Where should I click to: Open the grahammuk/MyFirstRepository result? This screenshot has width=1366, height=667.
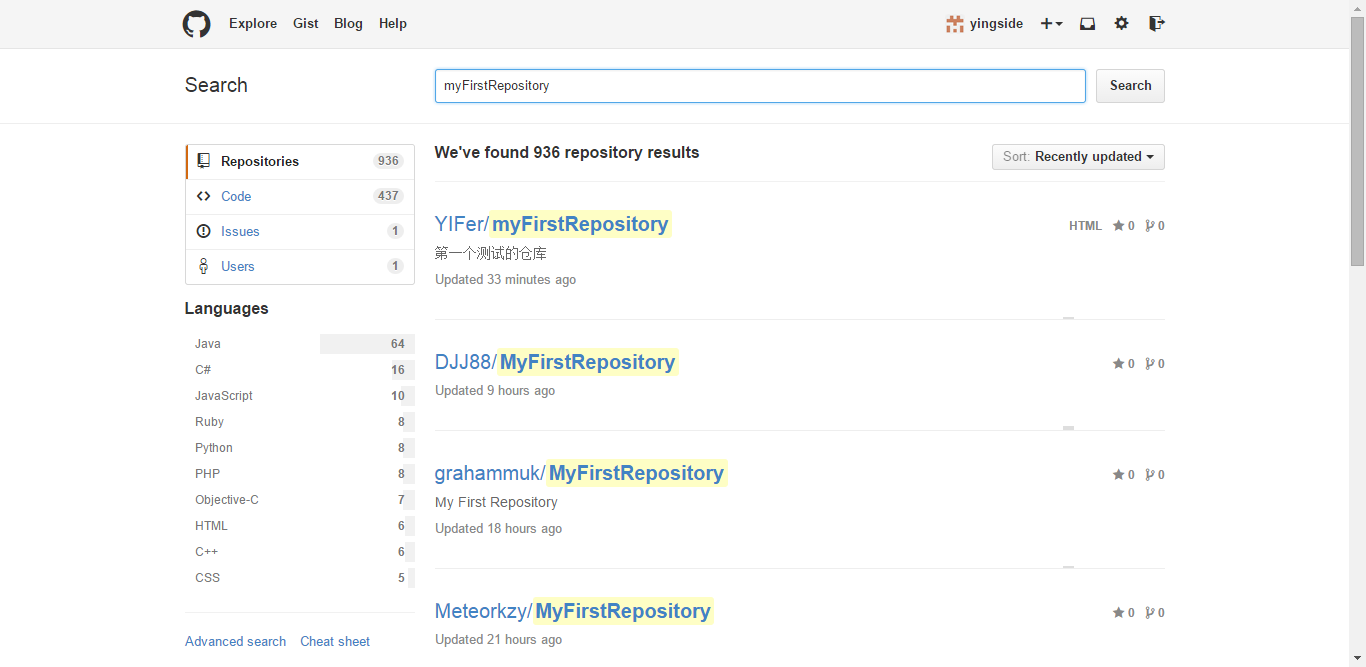580,473
